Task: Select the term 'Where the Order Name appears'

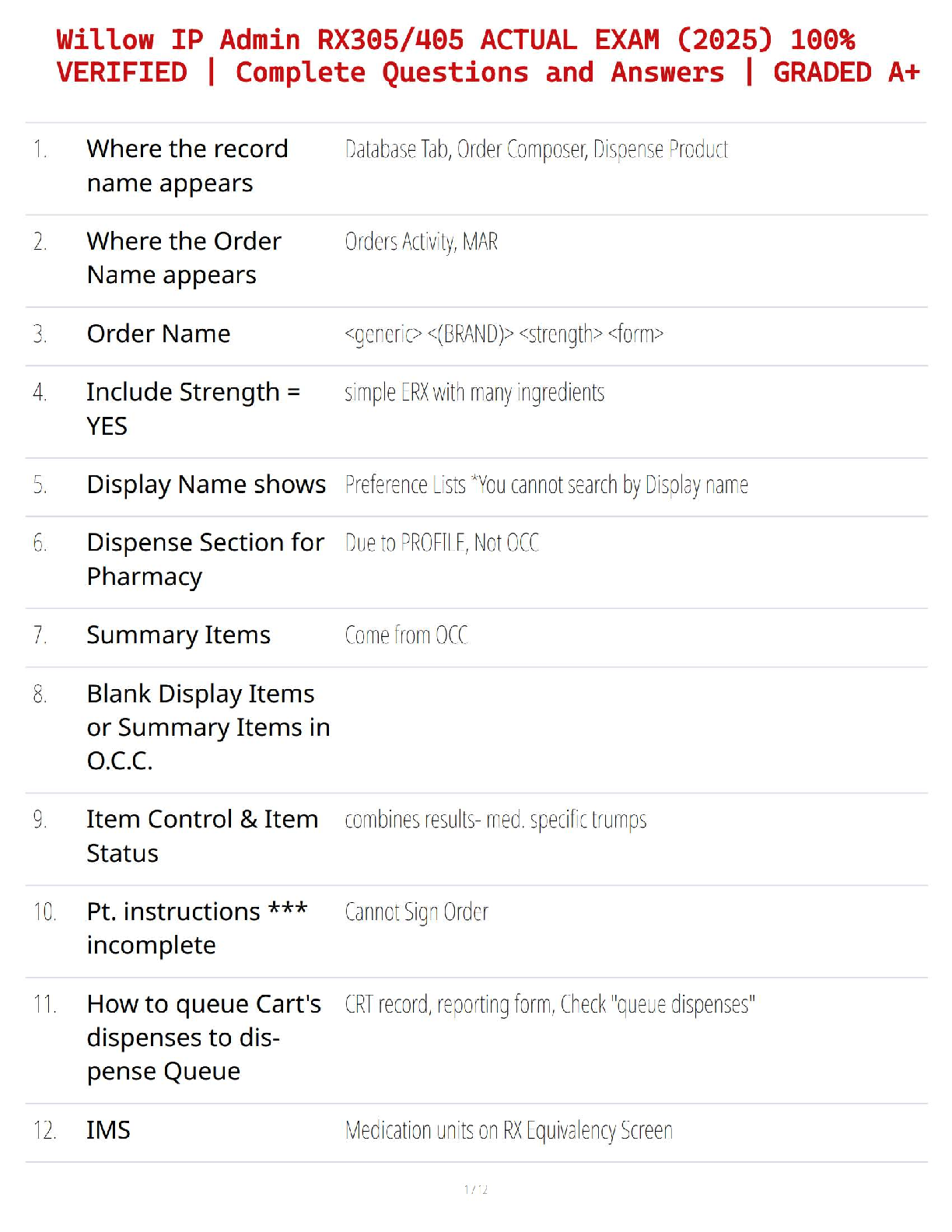Action: point(184,258)
